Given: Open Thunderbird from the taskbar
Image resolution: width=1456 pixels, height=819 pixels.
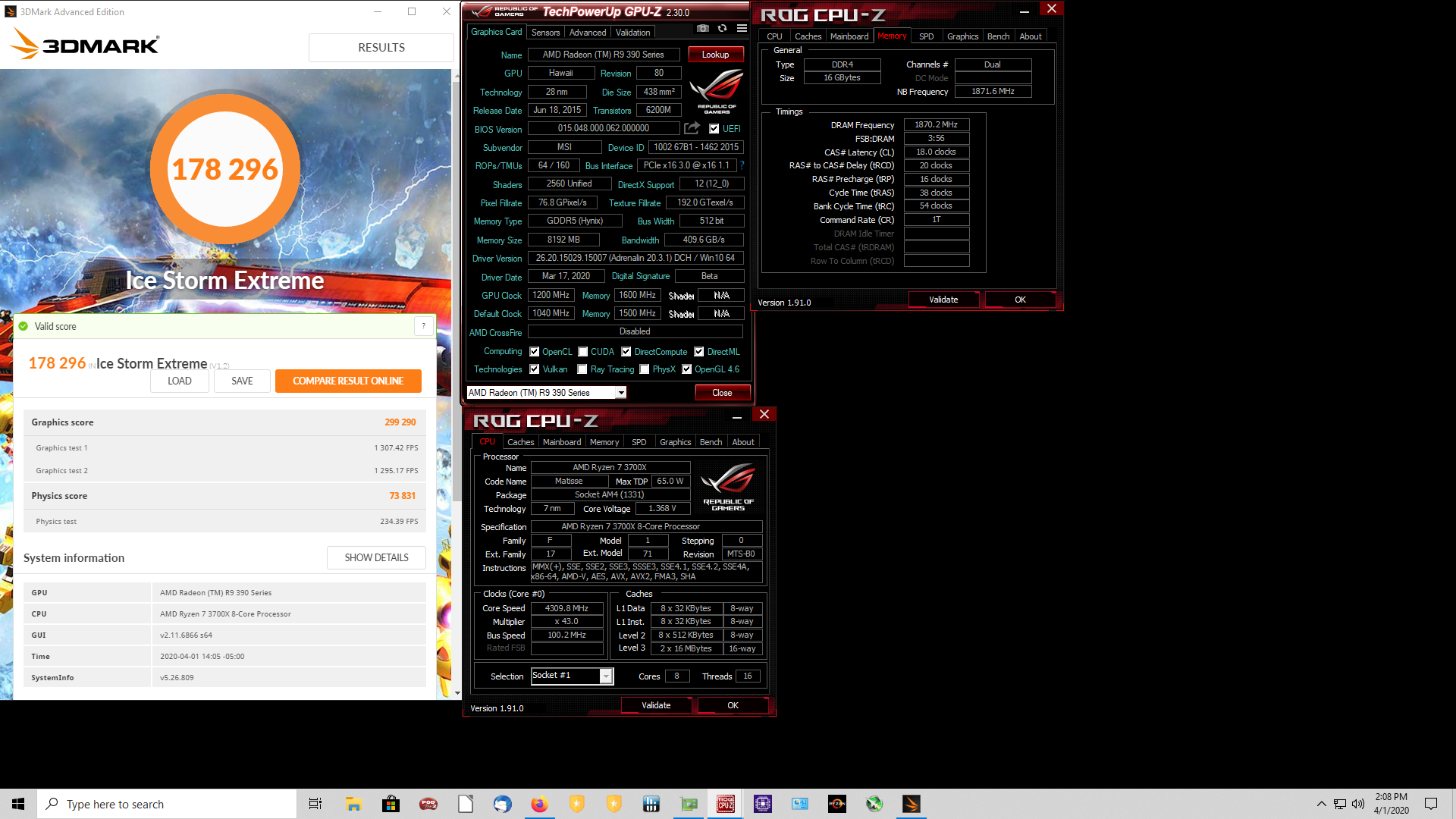Looking at the screenshot, I should coord(503,804).
